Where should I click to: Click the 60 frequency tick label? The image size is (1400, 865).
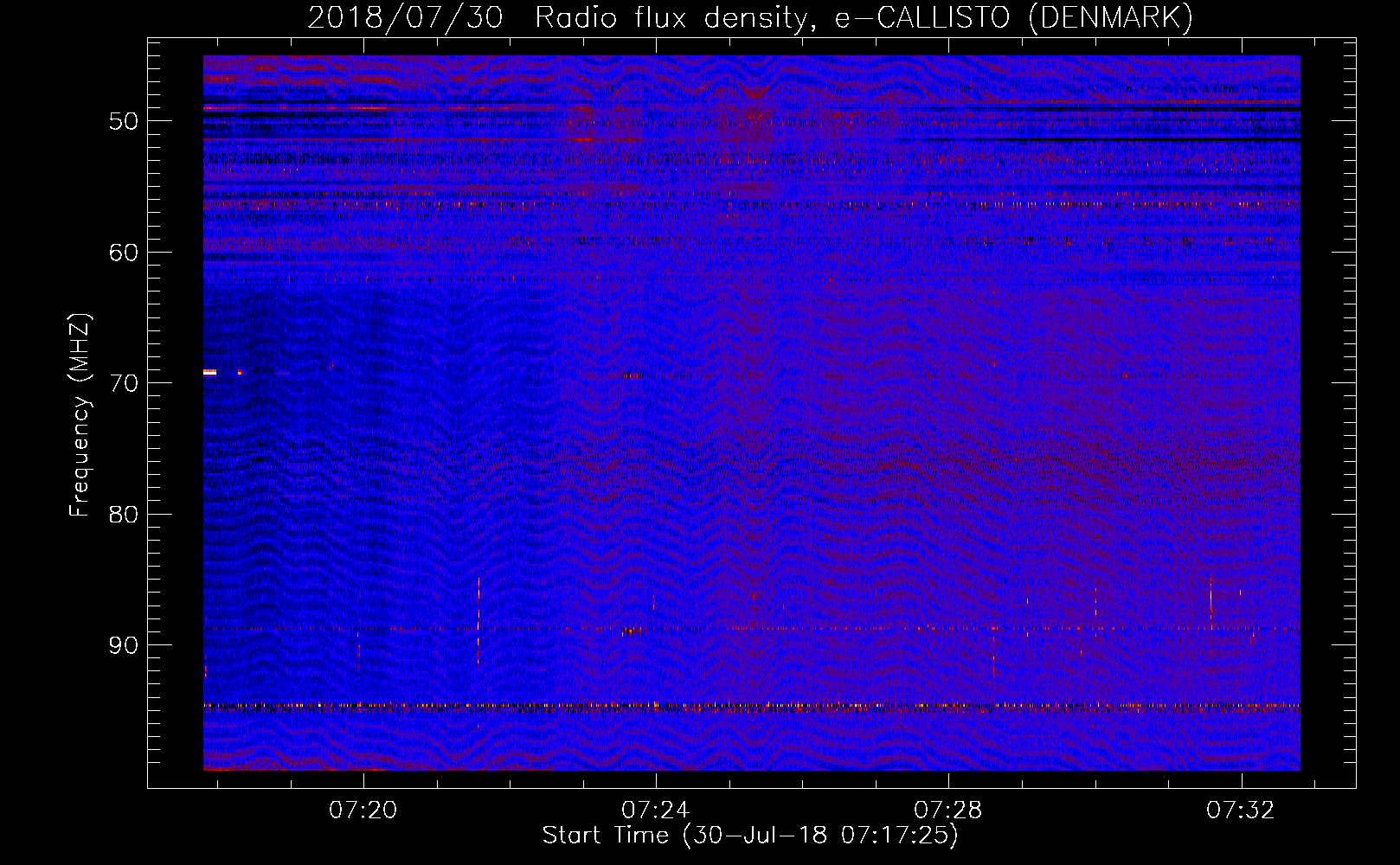coord(123,253)
